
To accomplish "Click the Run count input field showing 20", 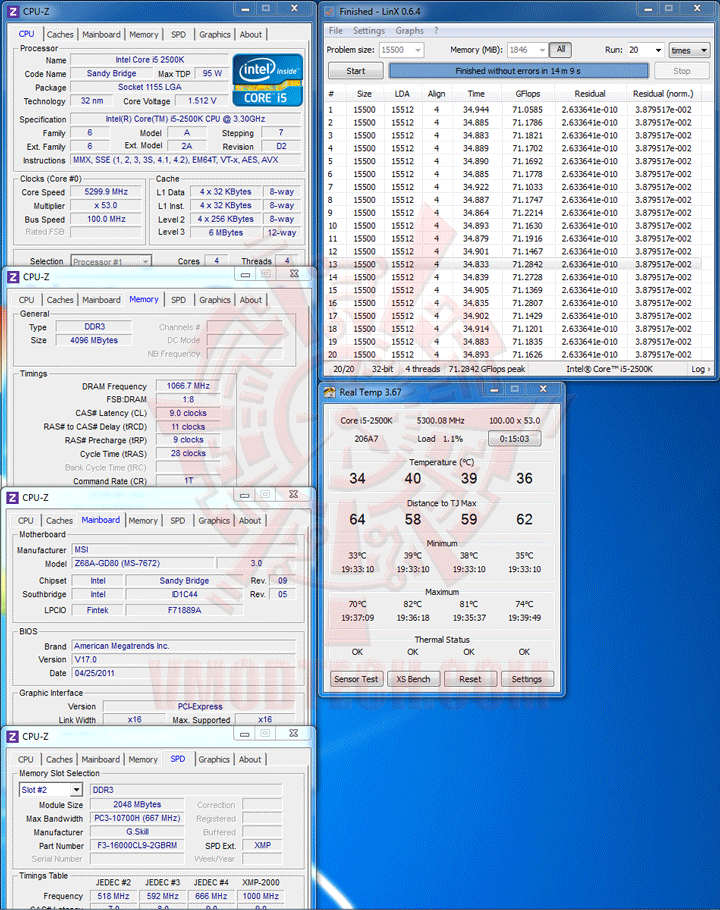I will coord(640,50).
